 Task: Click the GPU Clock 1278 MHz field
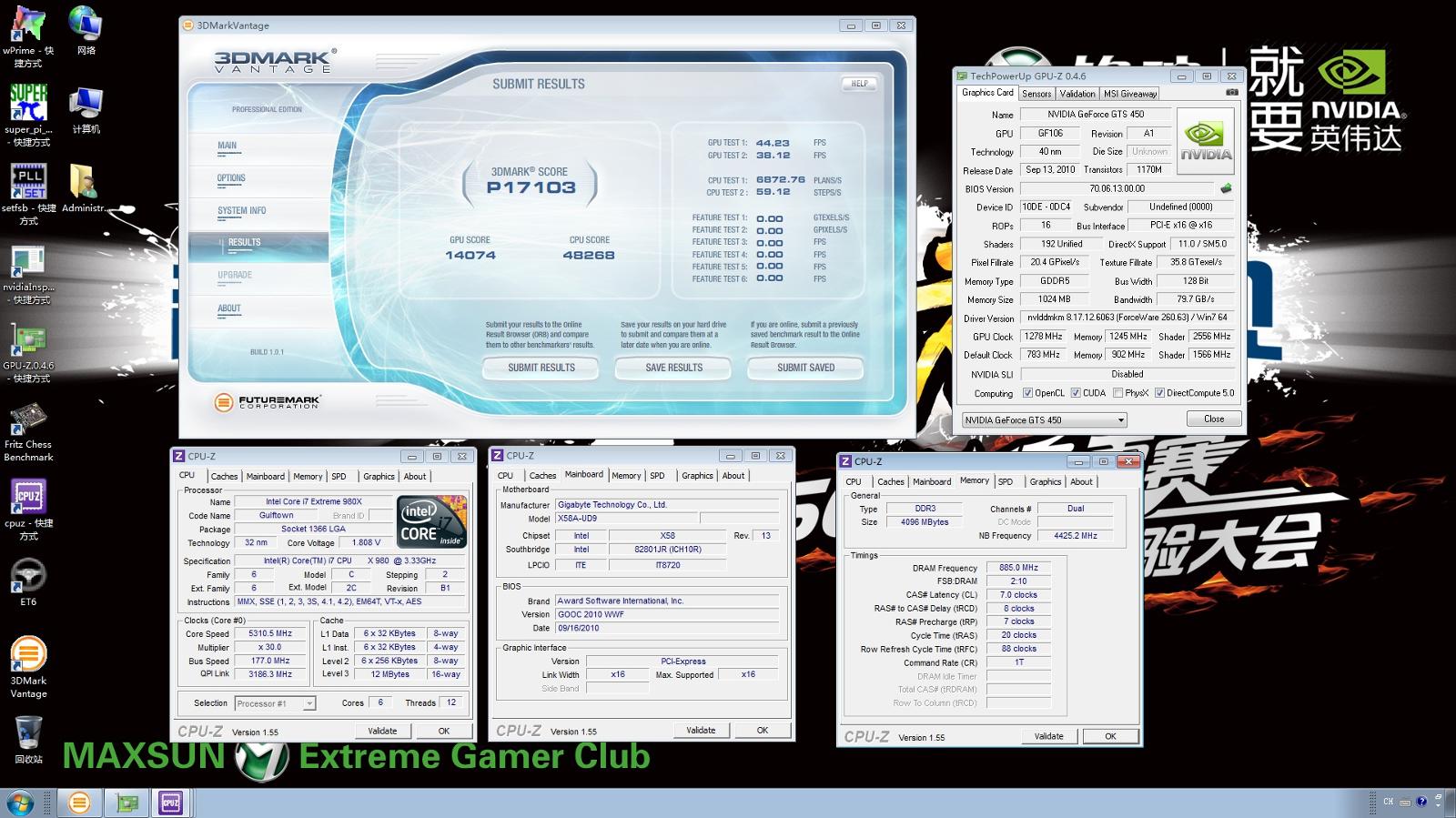click(1044, 337)
